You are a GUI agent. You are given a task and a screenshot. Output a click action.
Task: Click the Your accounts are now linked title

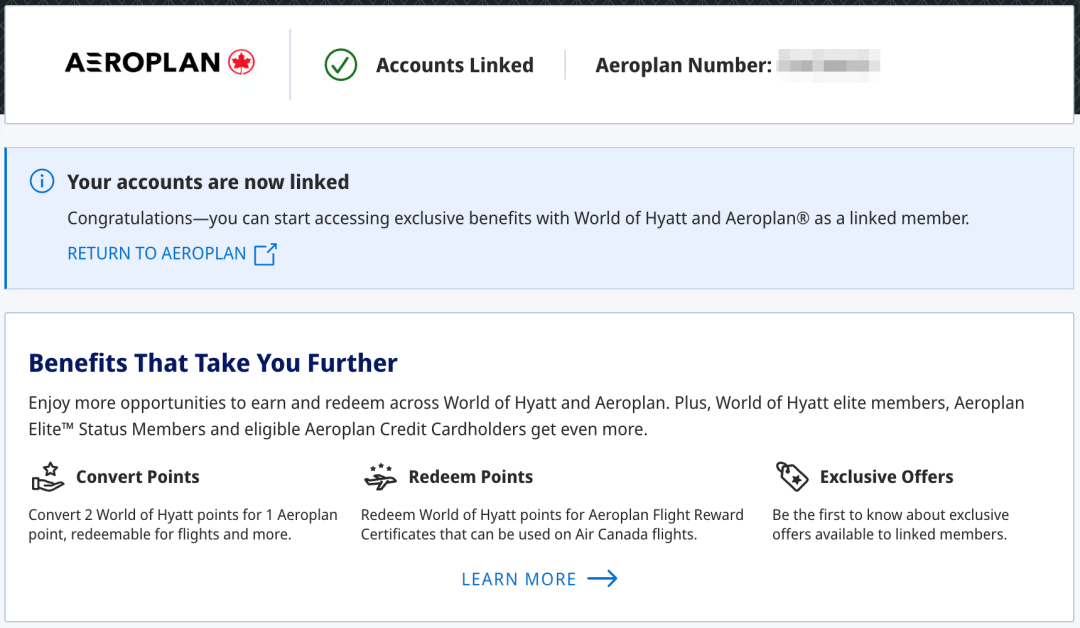[x=208, y=182]
